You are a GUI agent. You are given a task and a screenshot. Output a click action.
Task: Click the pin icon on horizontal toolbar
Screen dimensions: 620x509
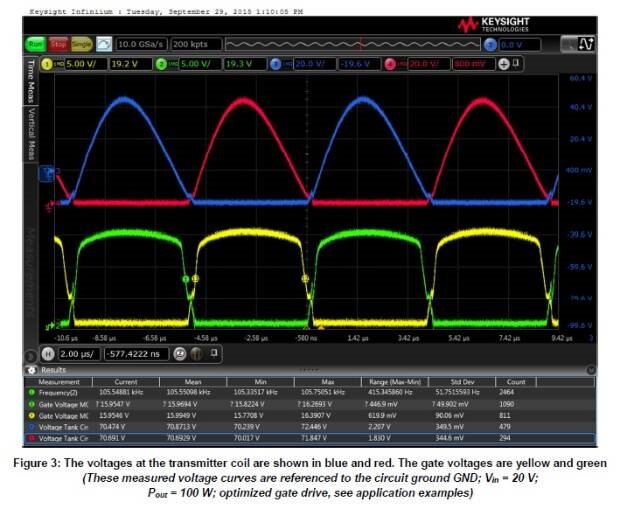pos(214,352)
